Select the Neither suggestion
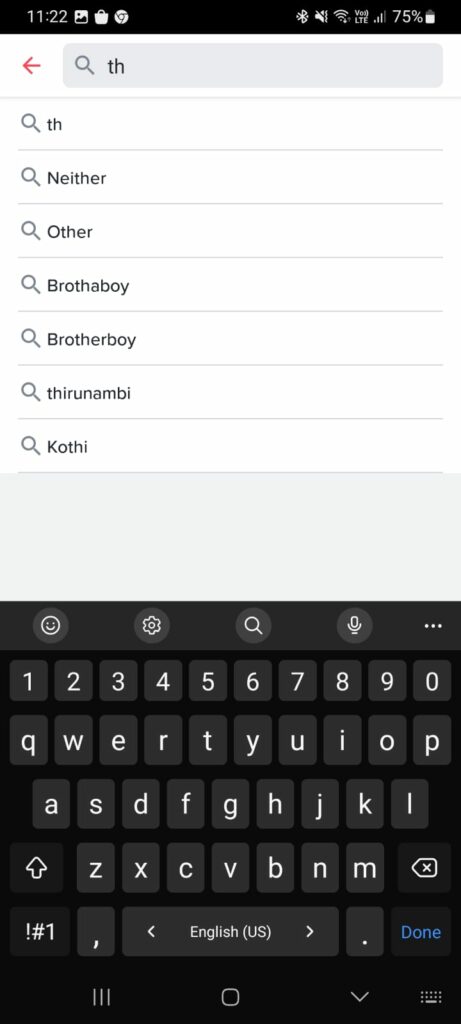 pyautogui.click(x=230, y=178)
